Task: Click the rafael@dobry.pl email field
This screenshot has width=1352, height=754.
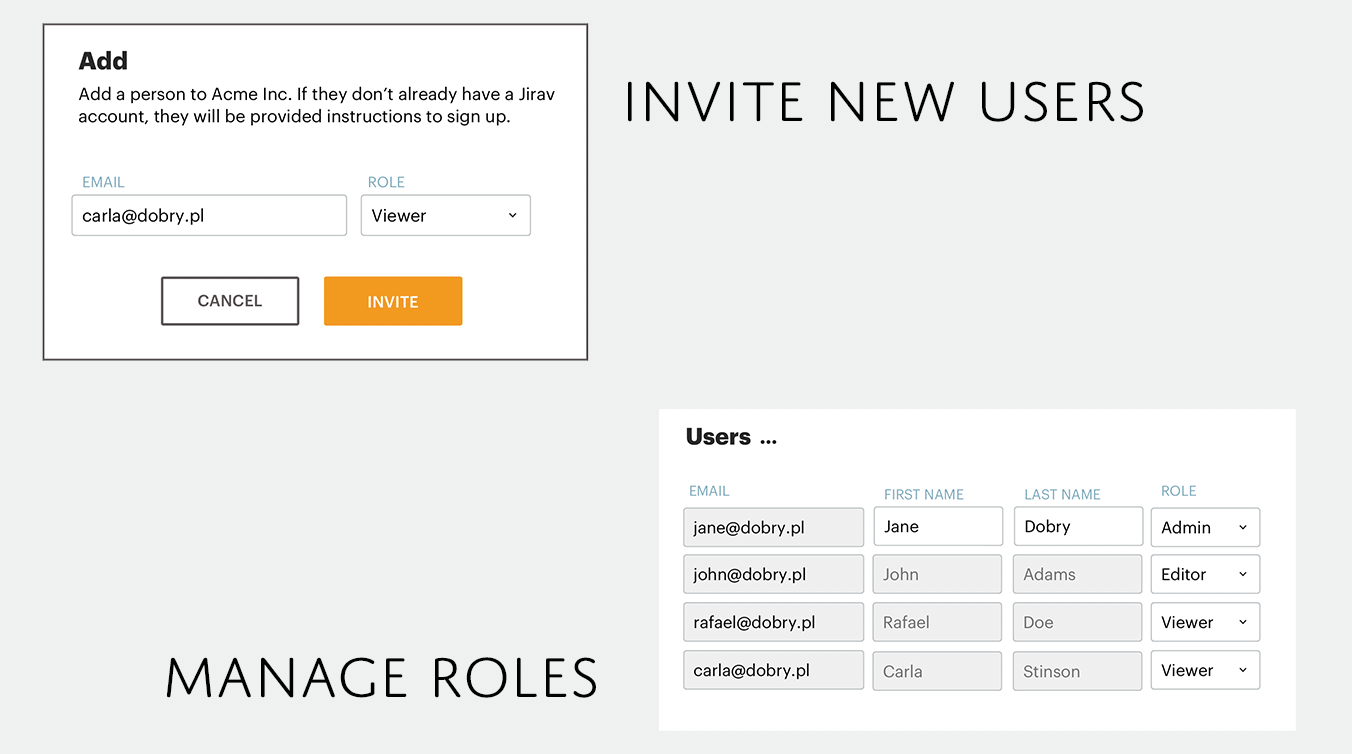Action: pos(773,622)
